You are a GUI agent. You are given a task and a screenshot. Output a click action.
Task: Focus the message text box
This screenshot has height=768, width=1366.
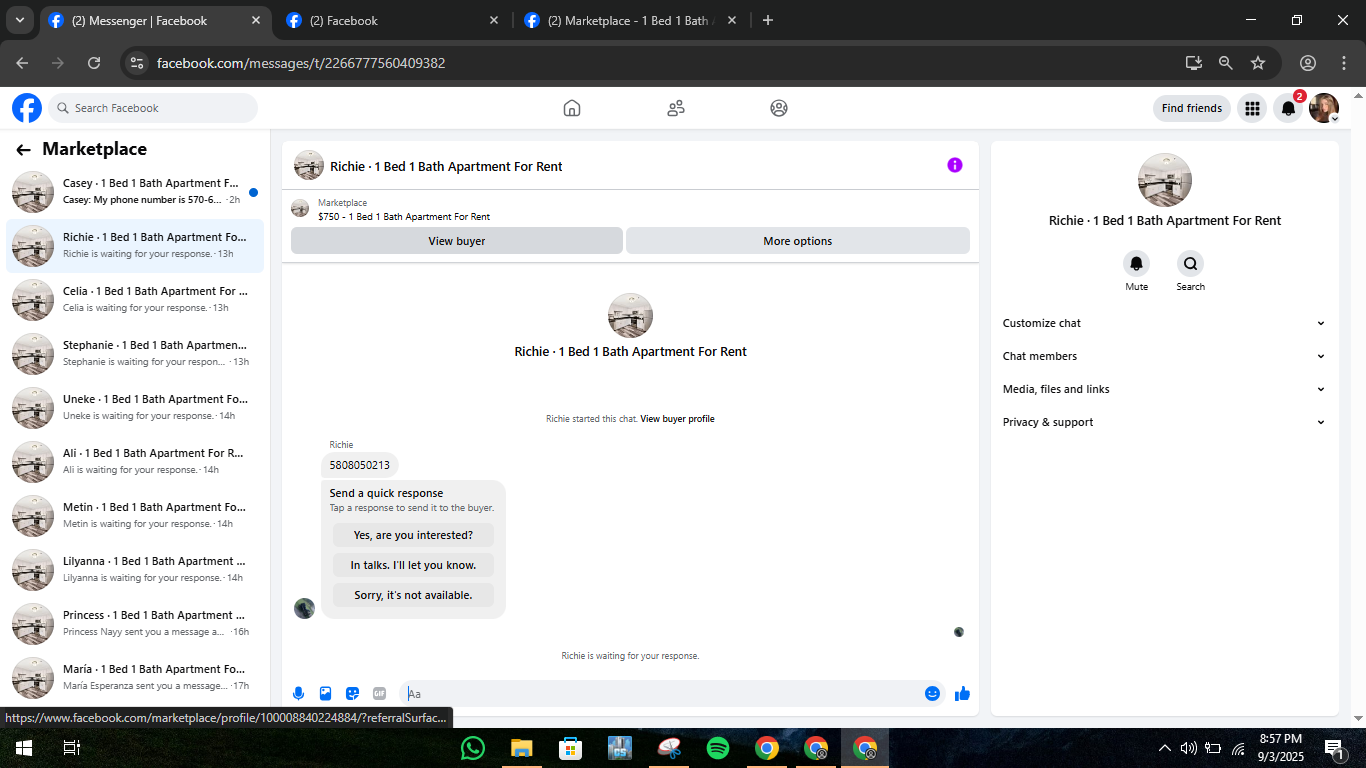[660, 693]
